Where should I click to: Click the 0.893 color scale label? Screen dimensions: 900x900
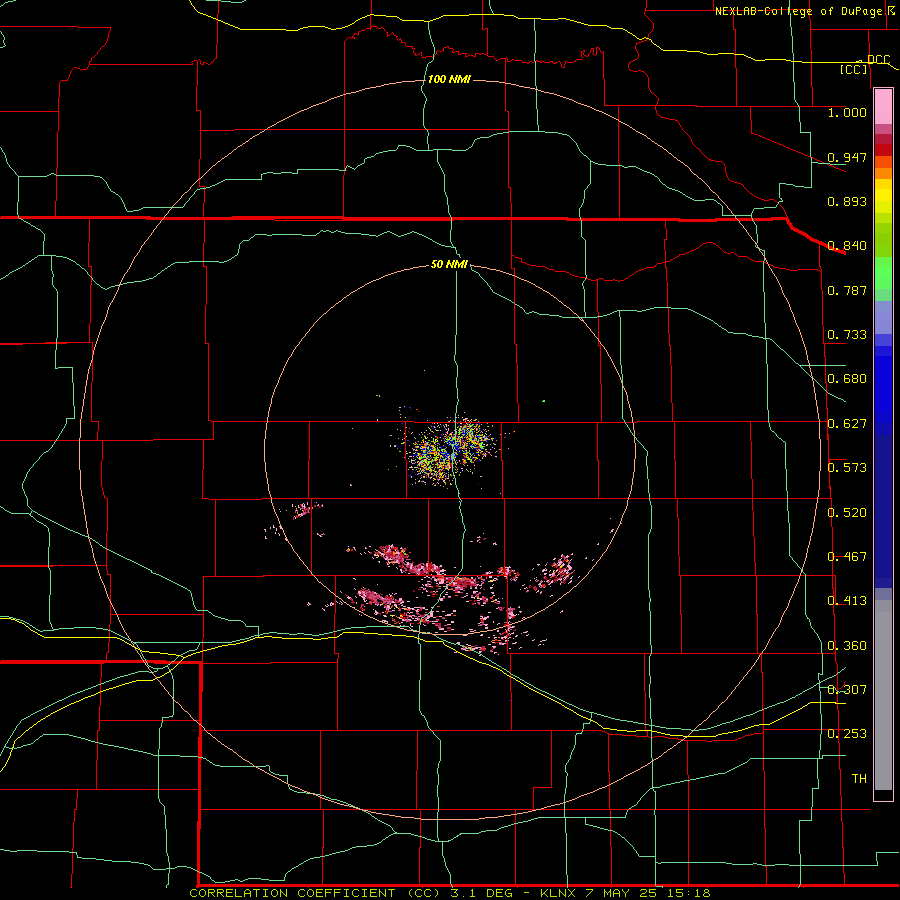847,201
